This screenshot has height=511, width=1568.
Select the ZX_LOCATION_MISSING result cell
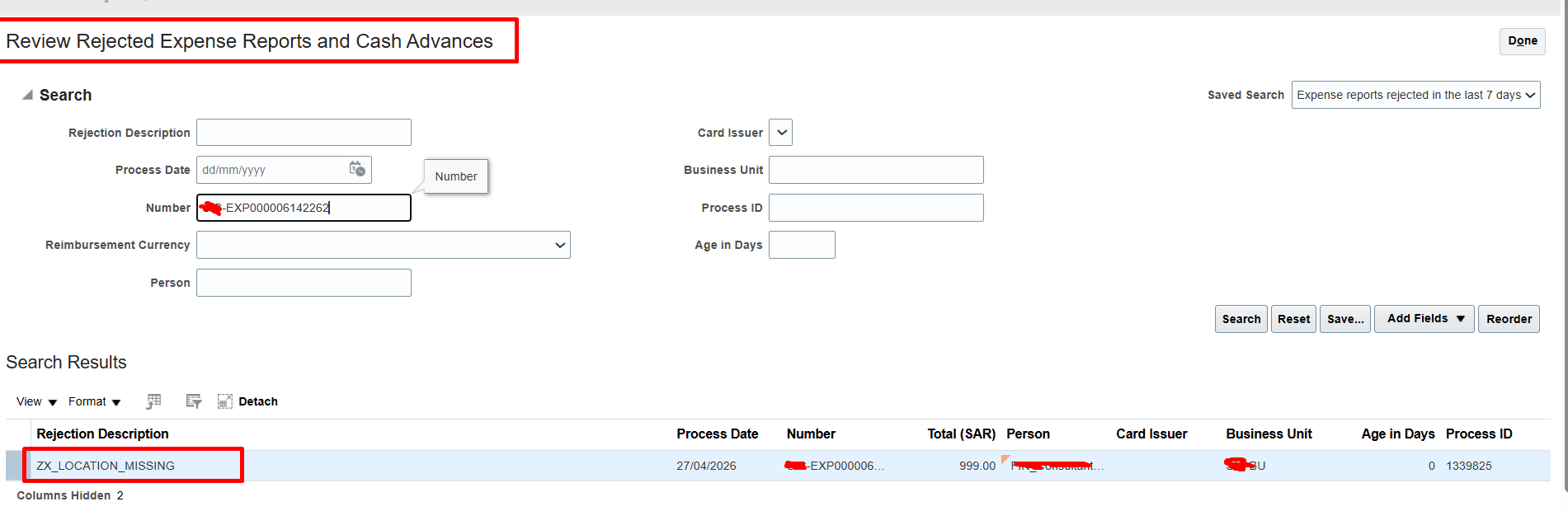coord(106,466)
